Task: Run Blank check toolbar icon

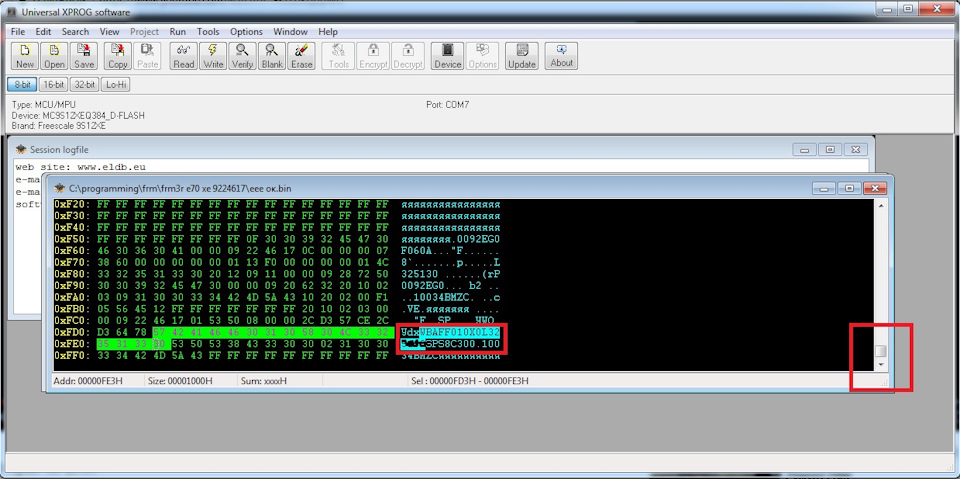Action: click(272, 56)
